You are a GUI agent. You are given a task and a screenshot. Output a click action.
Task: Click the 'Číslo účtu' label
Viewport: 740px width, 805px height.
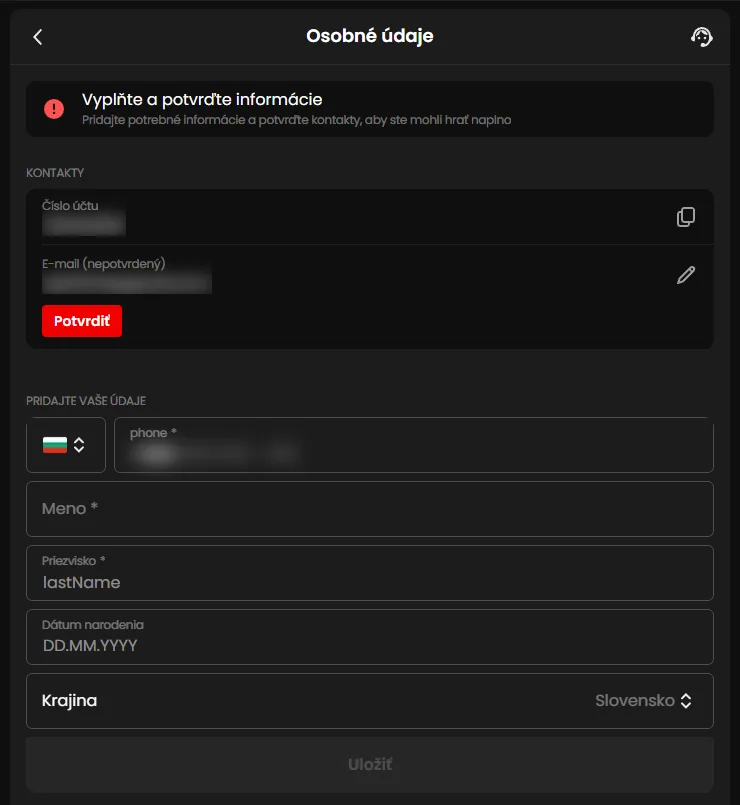point(70,205)
